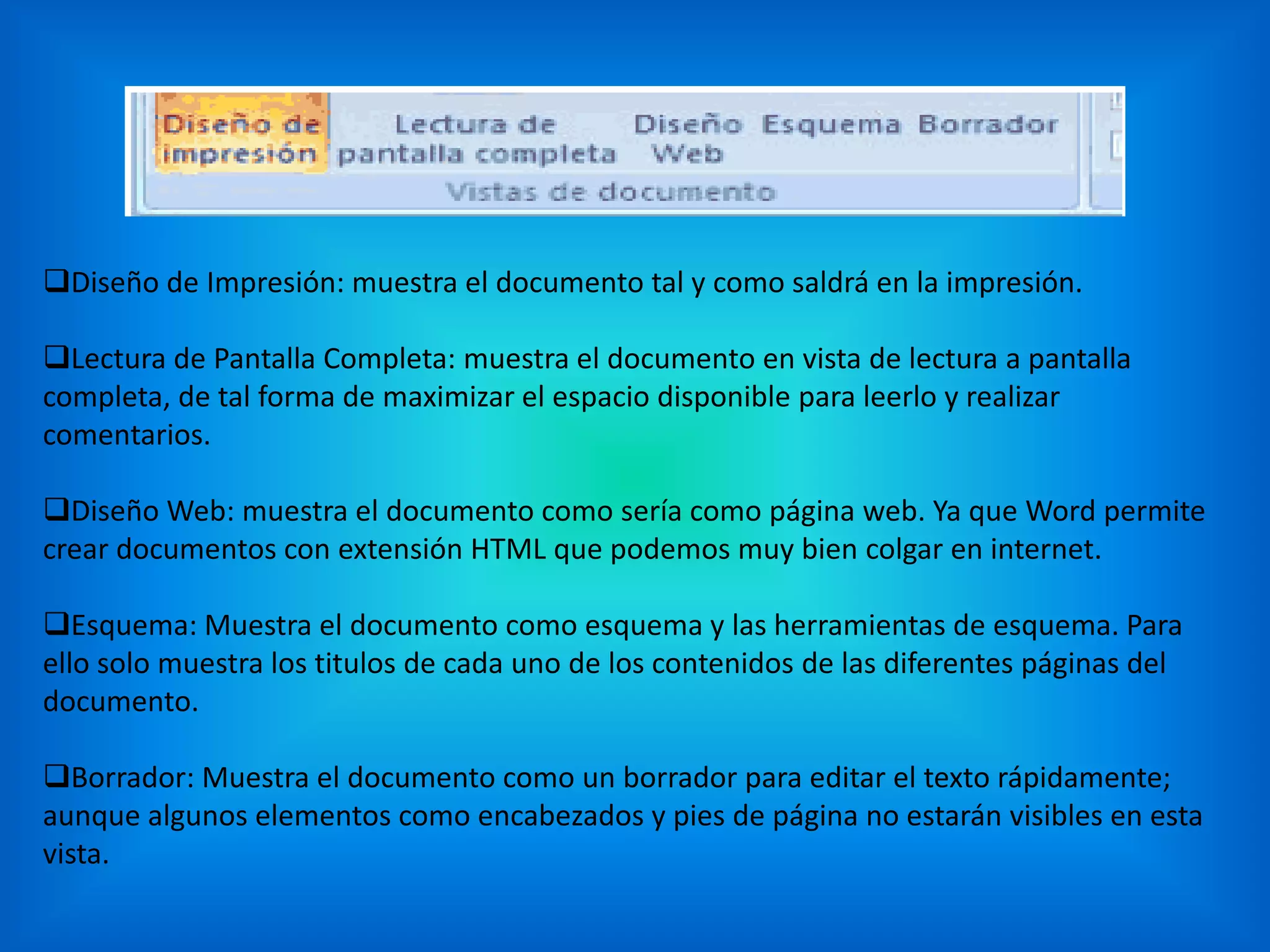1270x952 pixels.
Task: Click the Borrador description paragraph
Action: 623,816
